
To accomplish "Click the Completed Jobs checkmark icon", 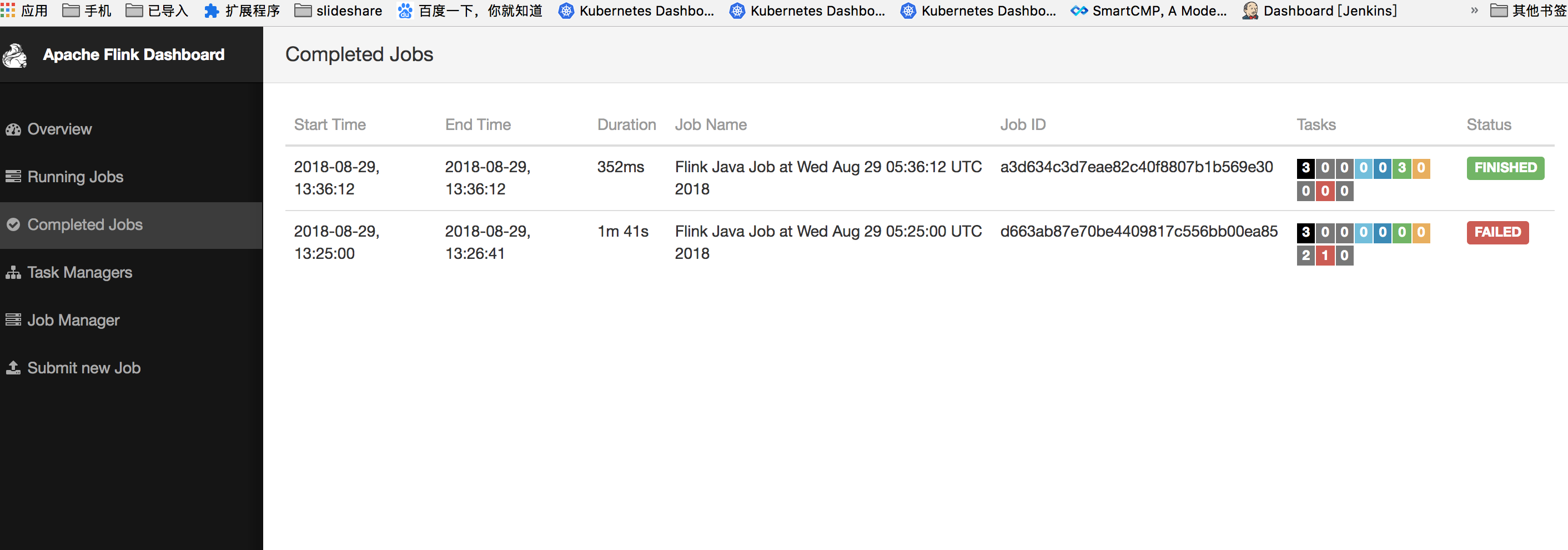I will click(x=13, y=225).
